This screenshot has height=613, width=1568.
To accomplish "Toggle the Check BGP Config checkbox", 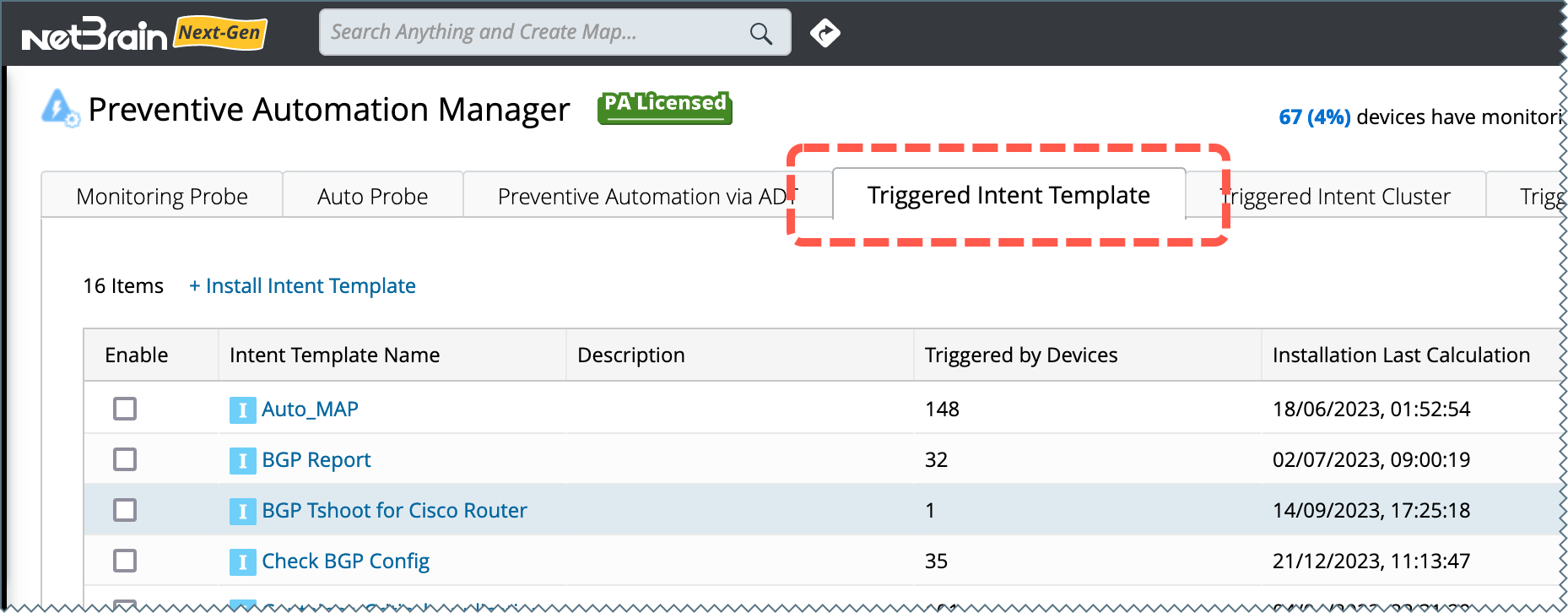I will point(125,561).
